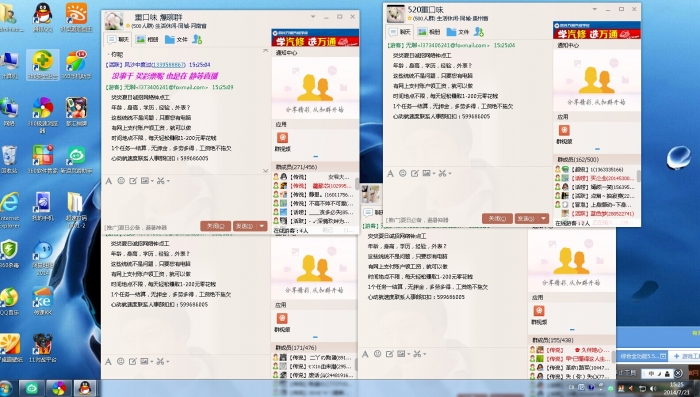Open font settings in 重口味 聊聊群 window
The width and height of the screenshot is (700, 397).
click(x=109, y=181)
